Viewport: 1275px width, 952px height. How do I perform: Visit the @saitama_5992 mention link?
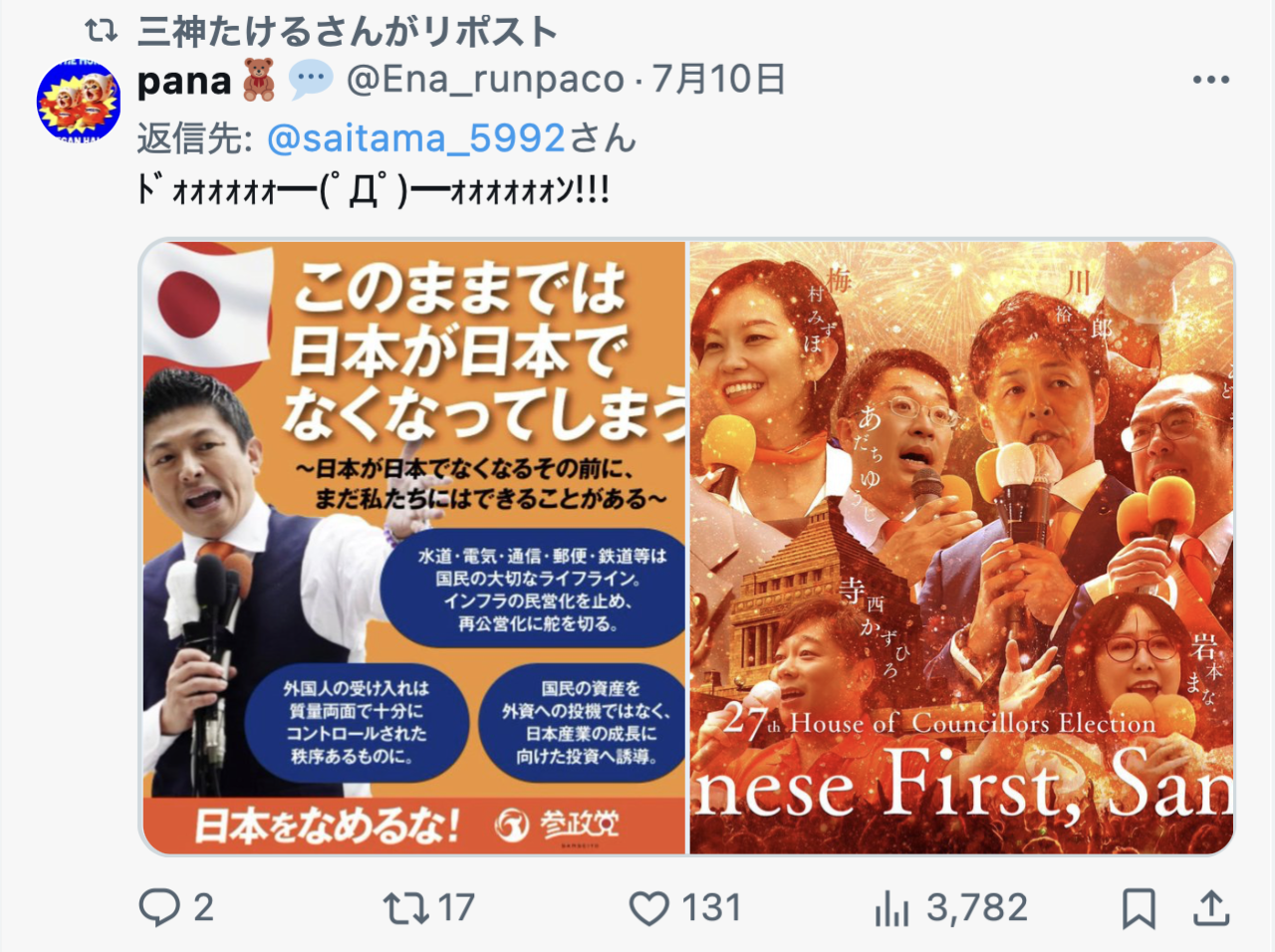pos(416,138)
